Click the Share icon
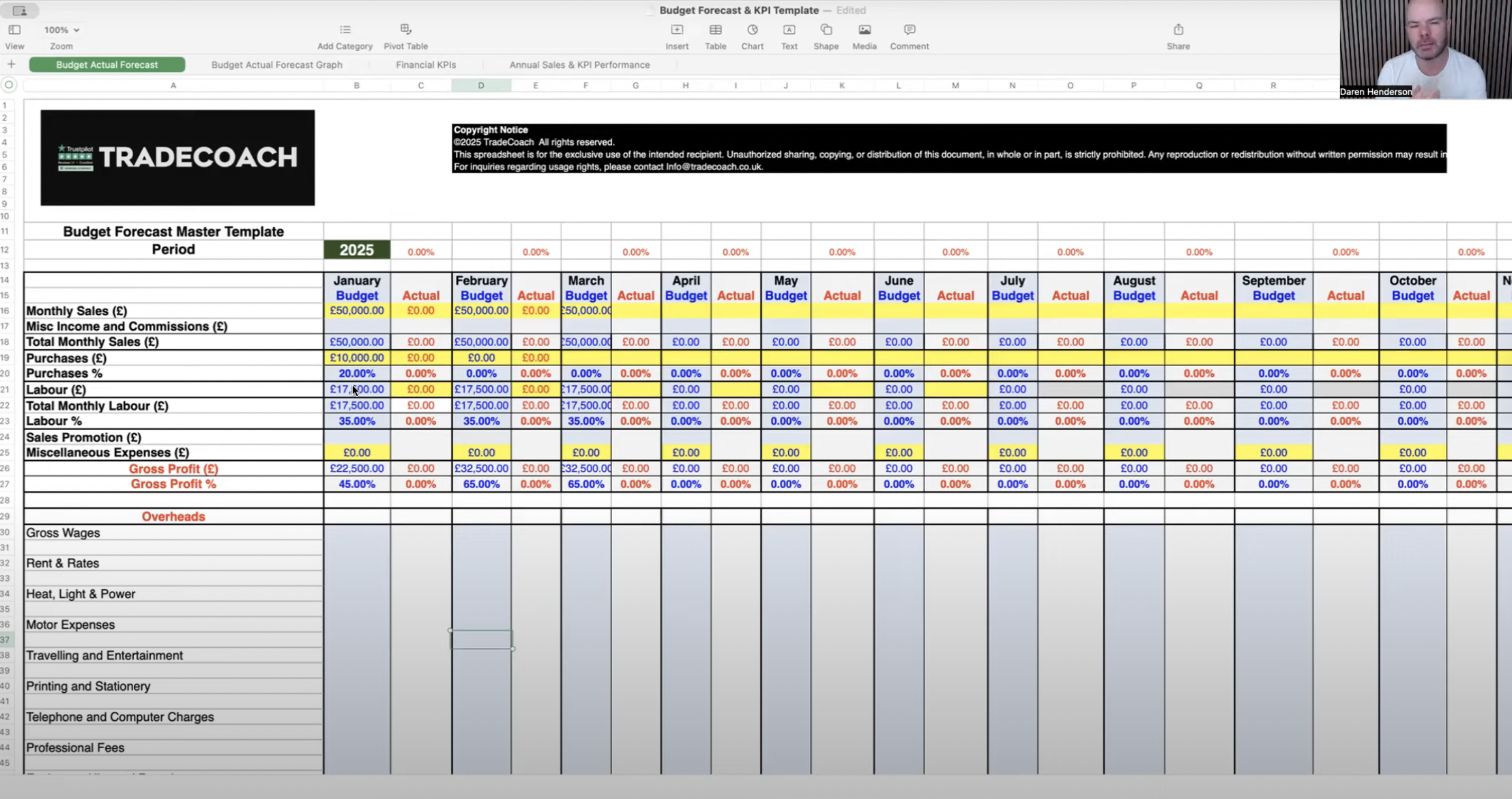1512x799 pixels. (1178, 30)
